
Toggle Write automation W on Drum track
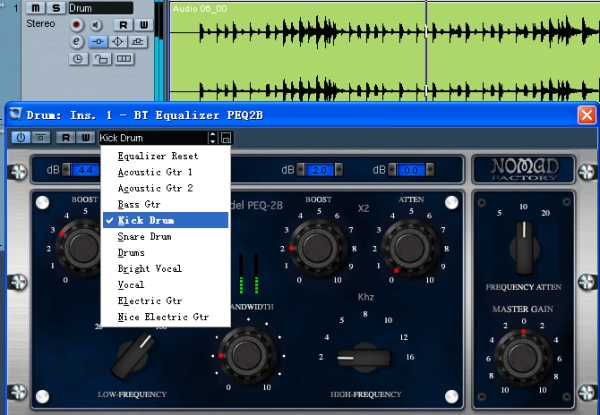pos(143,25)
